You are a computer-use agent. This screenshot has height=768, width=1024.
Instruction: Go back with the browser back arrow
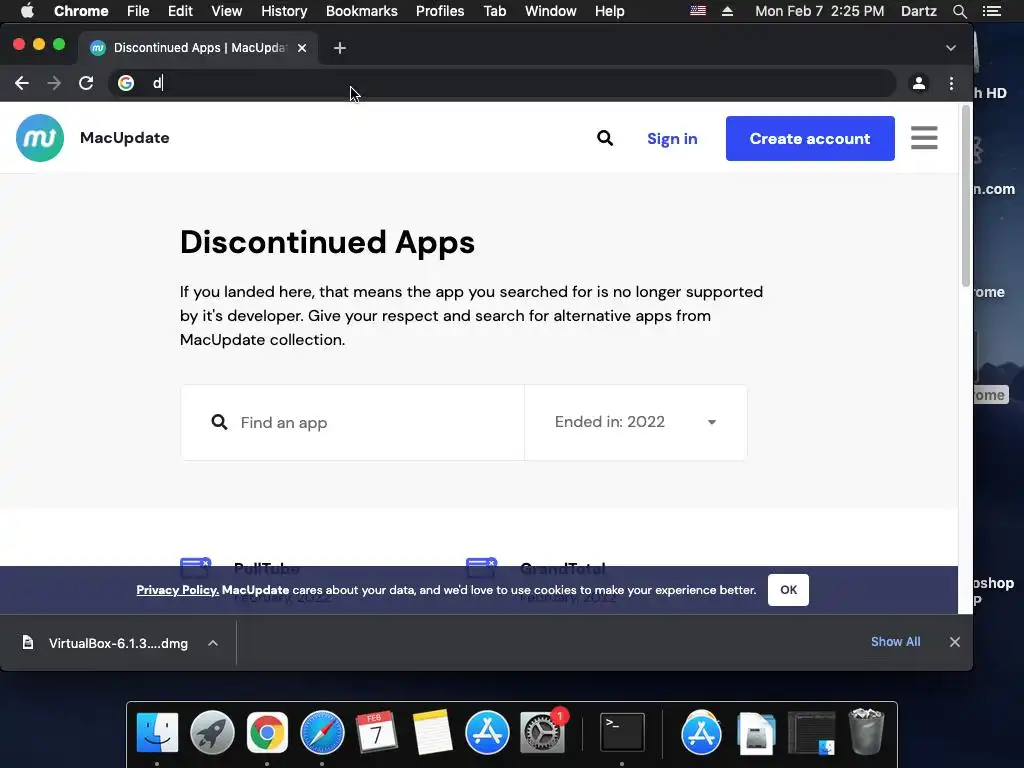[x=22, y=83]
